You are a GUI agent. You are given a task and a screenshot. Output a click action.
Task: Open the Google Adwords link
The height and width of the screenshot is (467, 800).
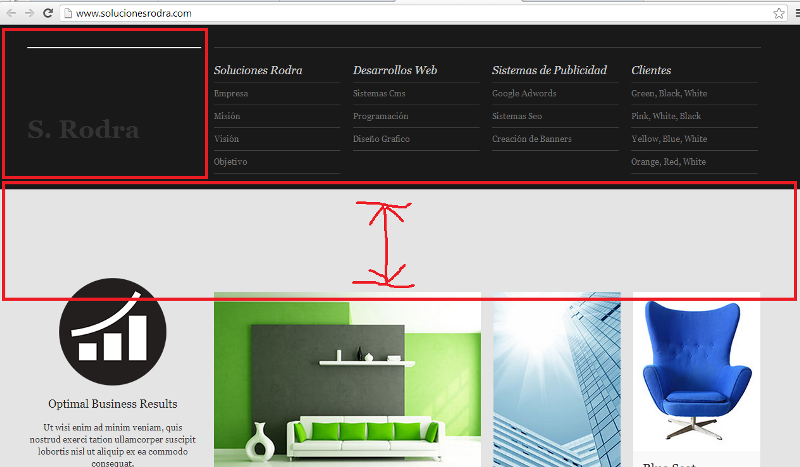[x=524, y=93]
